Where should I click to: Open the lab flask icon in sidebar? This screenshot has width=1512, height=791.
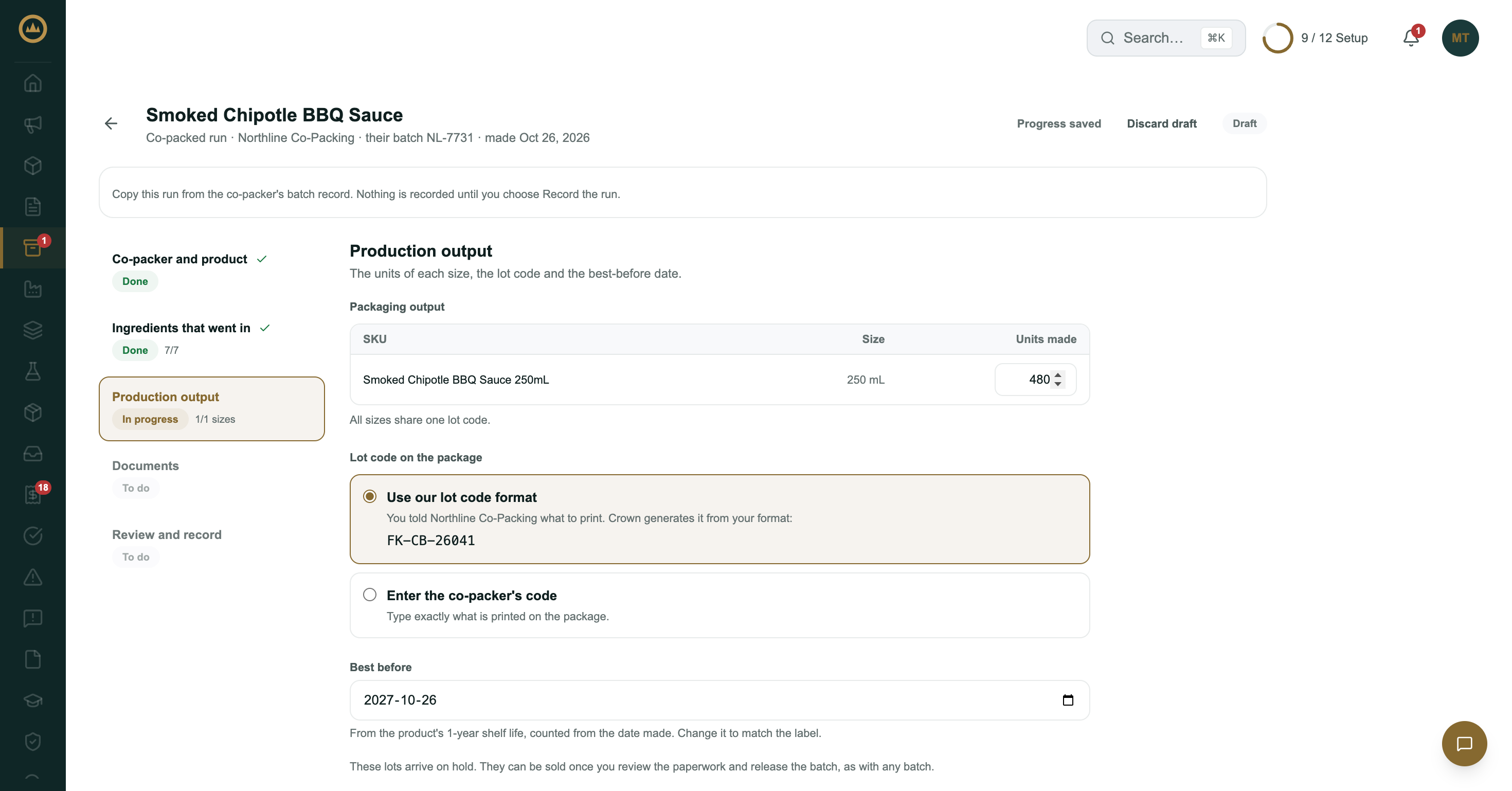pyautogui.click(x=33, y=371)
